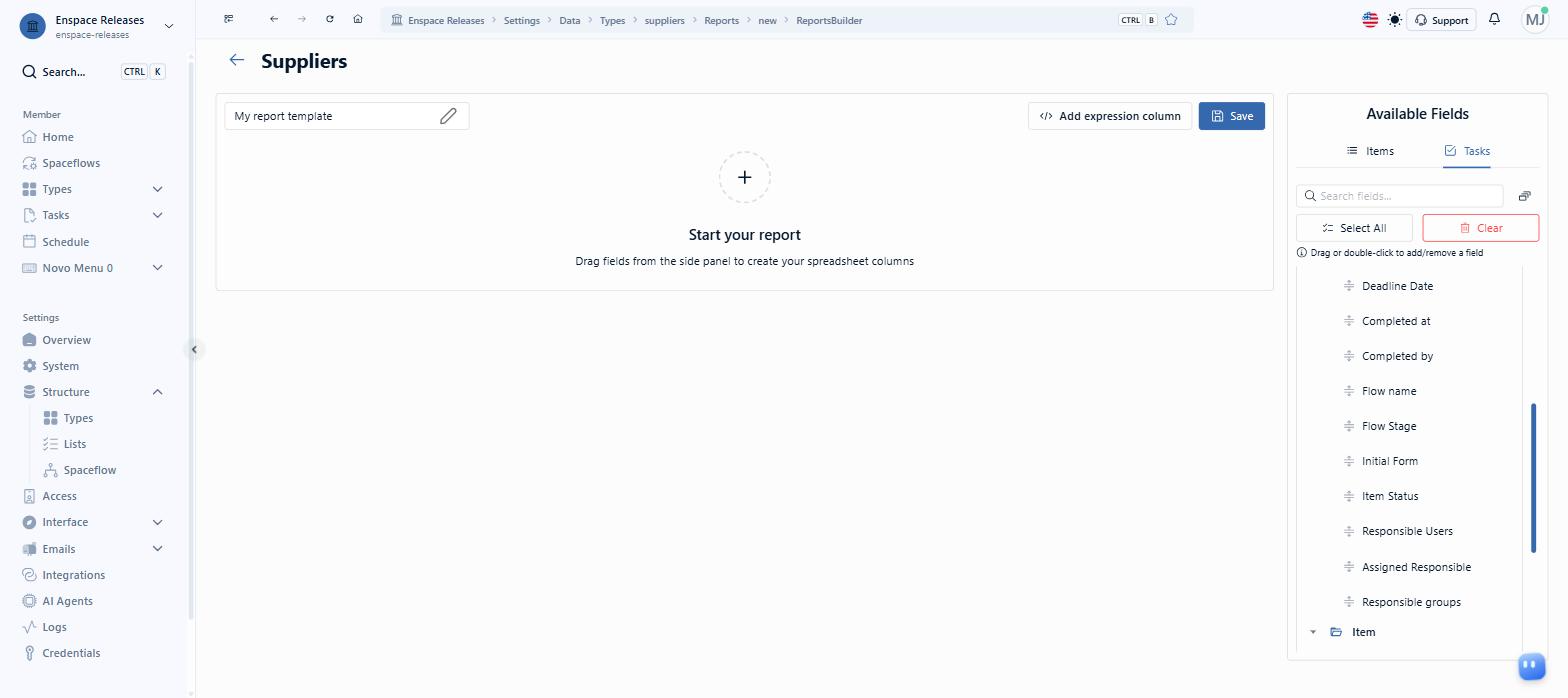Go back using the arrow beside Suppliers

click(236, 60)
